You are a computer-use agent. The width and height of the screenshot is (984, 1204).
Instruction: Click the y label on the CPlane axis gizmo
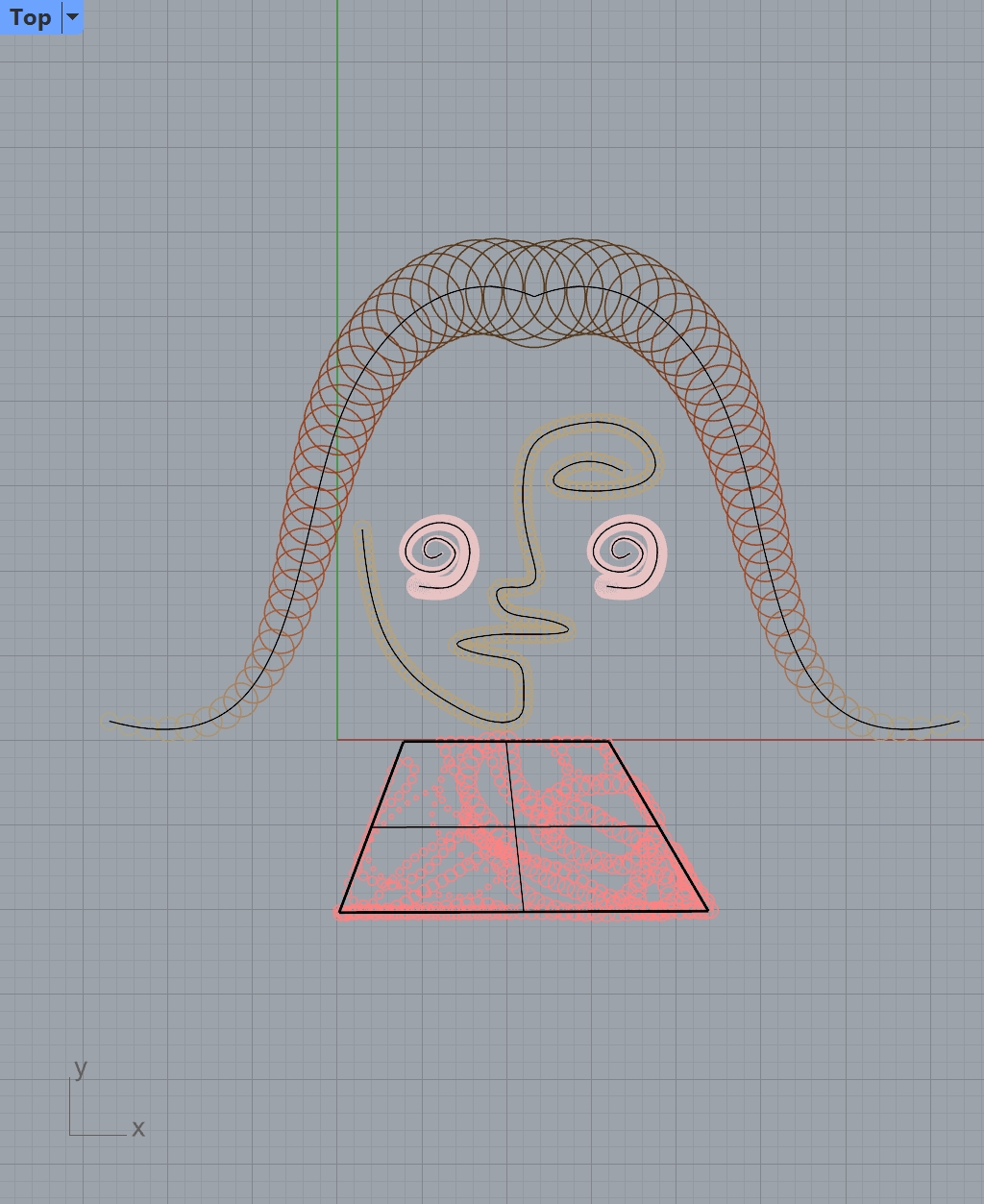[x=81, y=1068]
